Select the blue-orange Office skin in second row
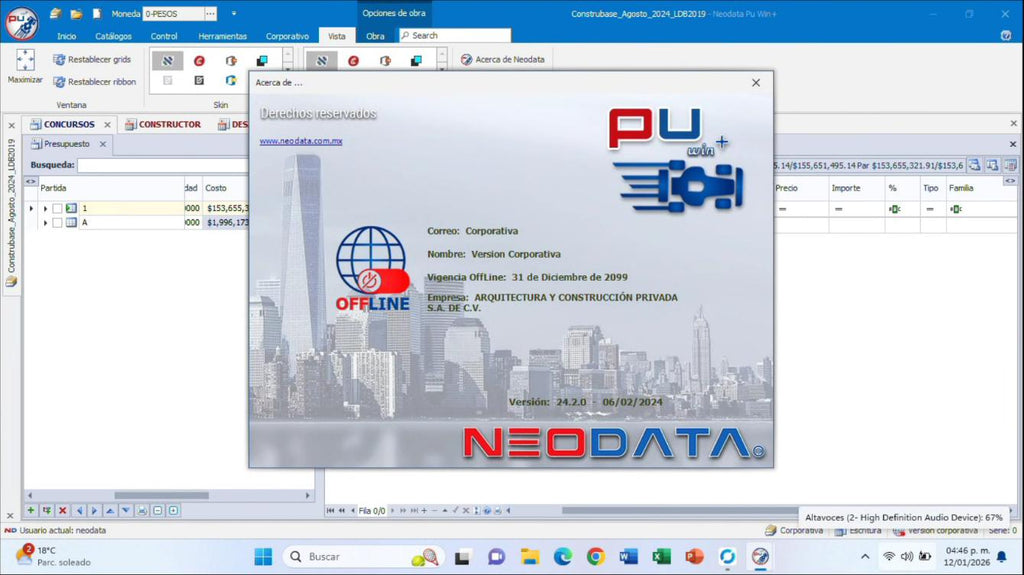This screenshot has height=575, width=1024. 231,80
